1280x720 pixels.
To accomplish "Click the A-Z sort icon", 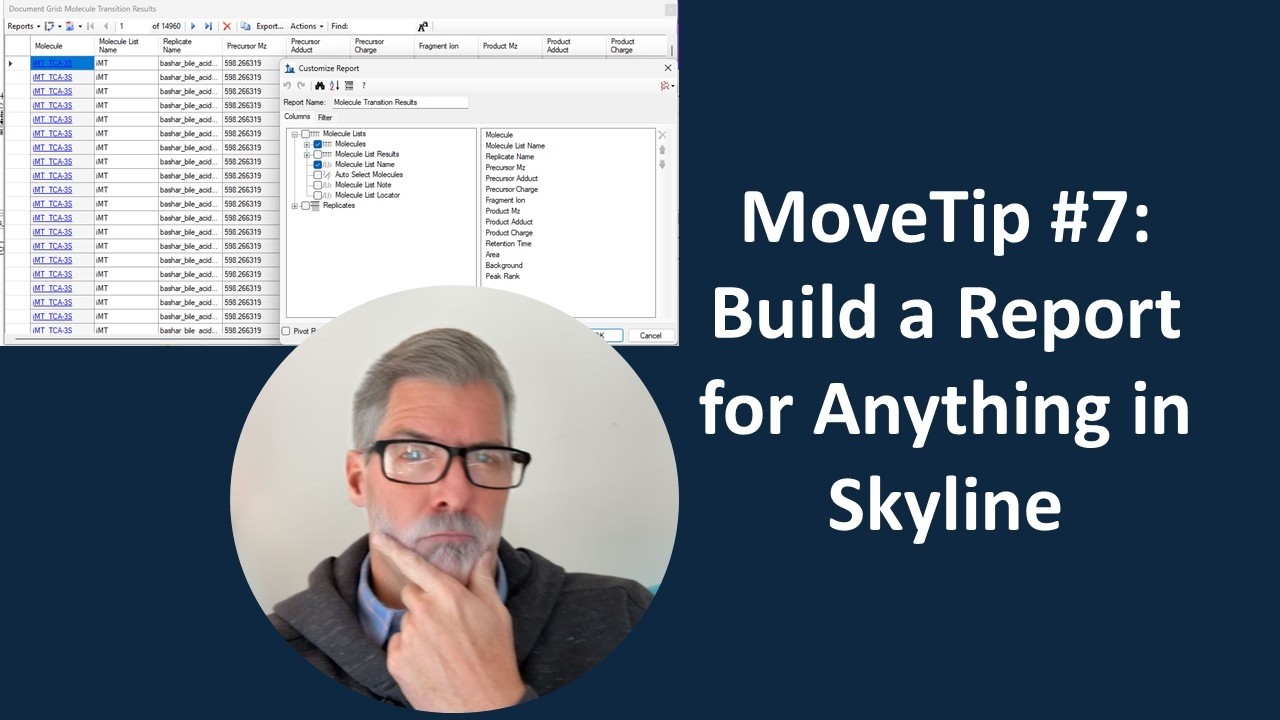I will click(x=334, y=85).
